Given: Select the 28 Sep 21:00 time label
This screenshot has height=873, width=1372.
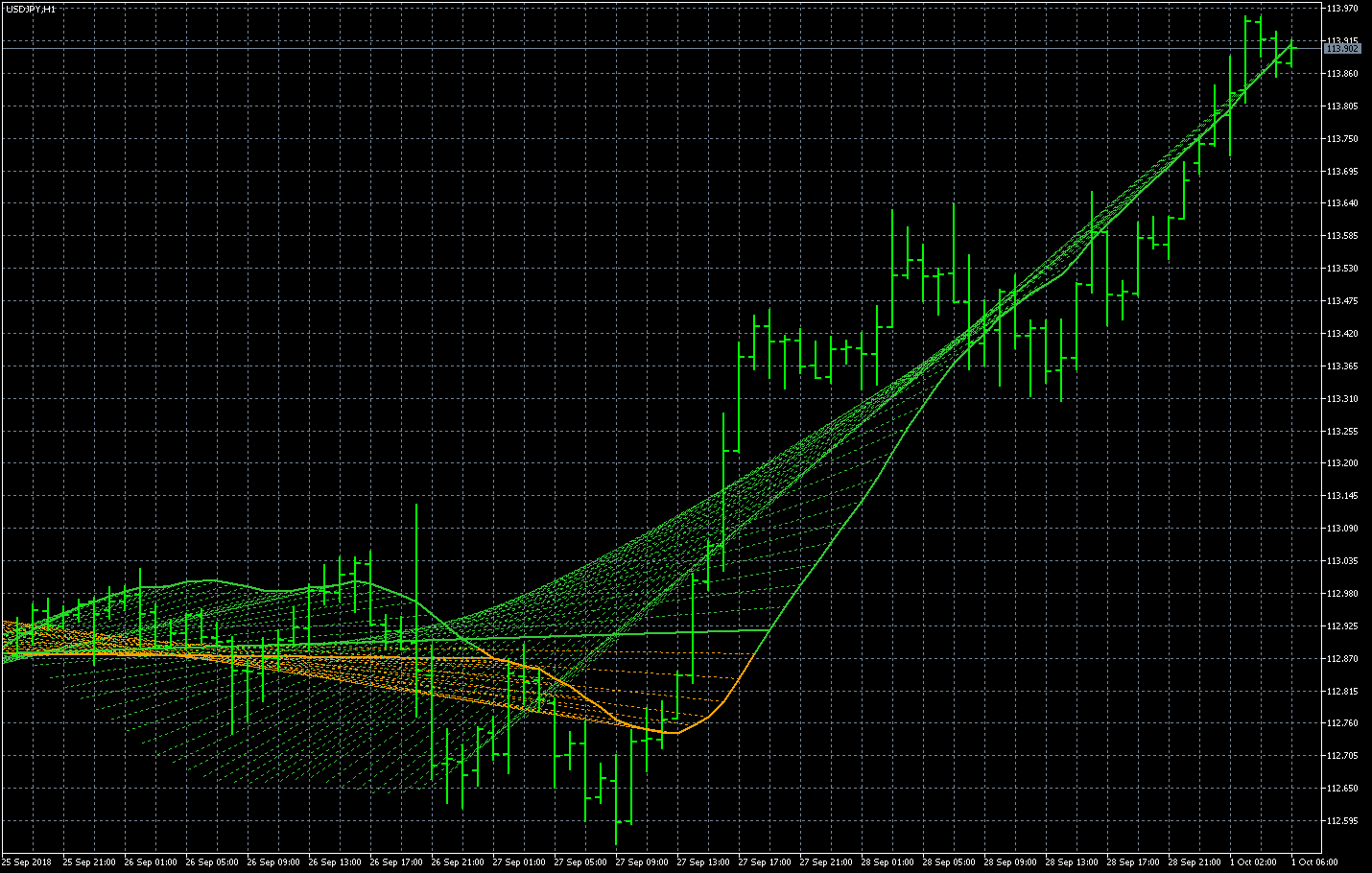Looking at the screenshot, I should (1195, 862).
